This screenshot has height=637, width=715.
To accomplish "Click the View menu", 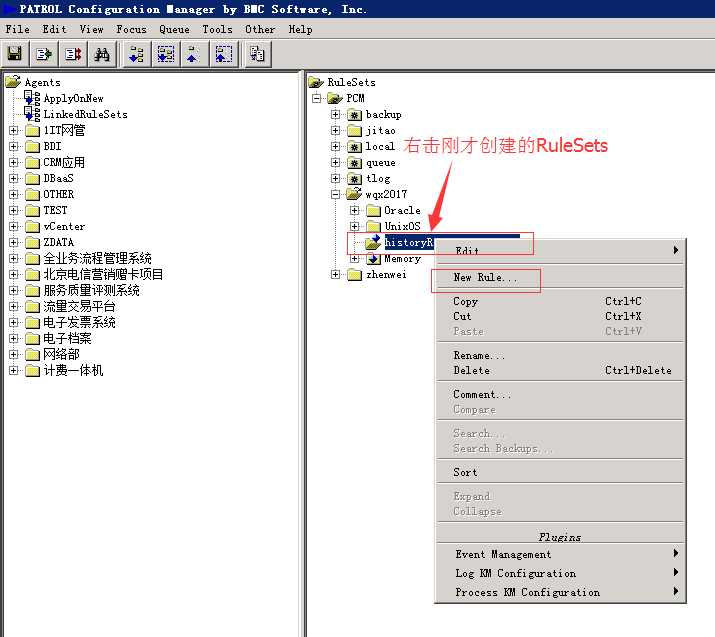I will (92, 29).
